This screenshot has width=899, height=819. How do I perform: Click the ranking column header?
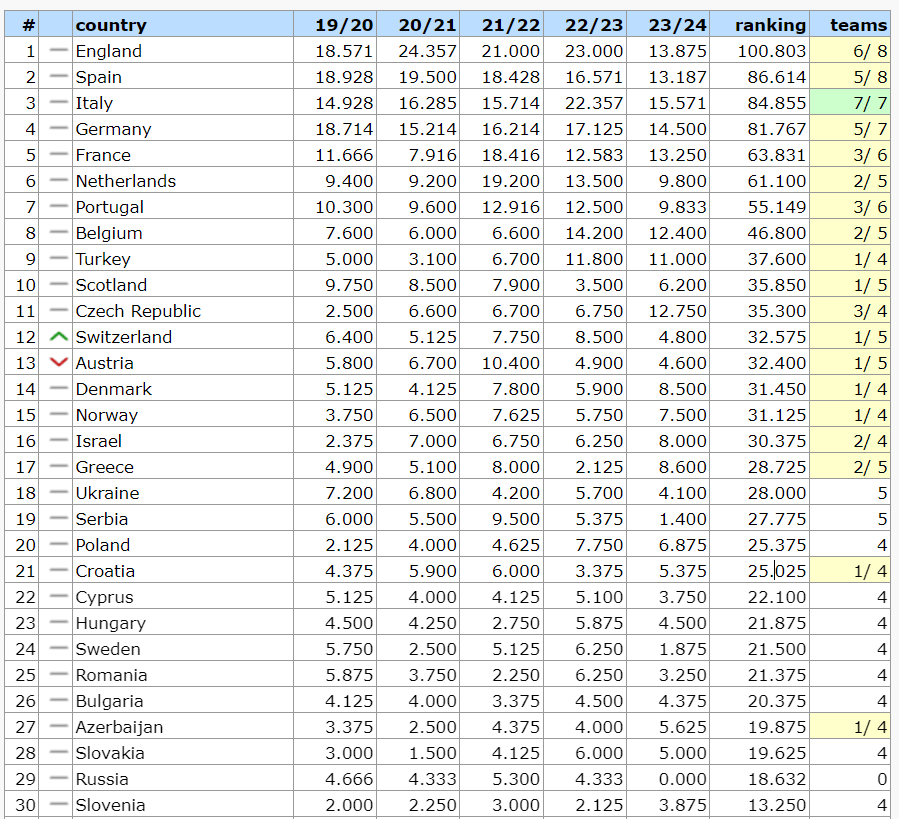769,25
